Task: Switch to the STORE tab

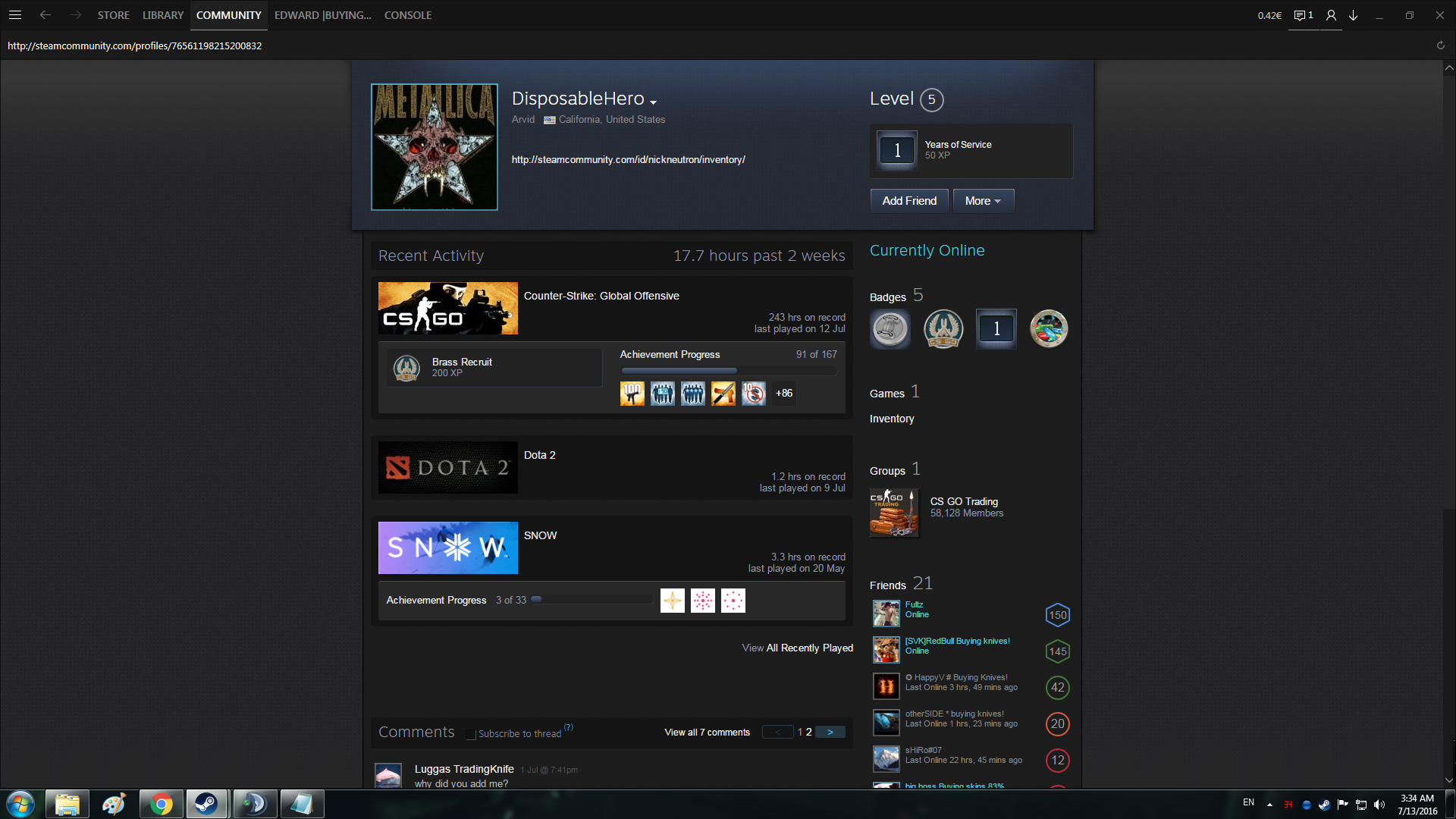Action: 113,15
